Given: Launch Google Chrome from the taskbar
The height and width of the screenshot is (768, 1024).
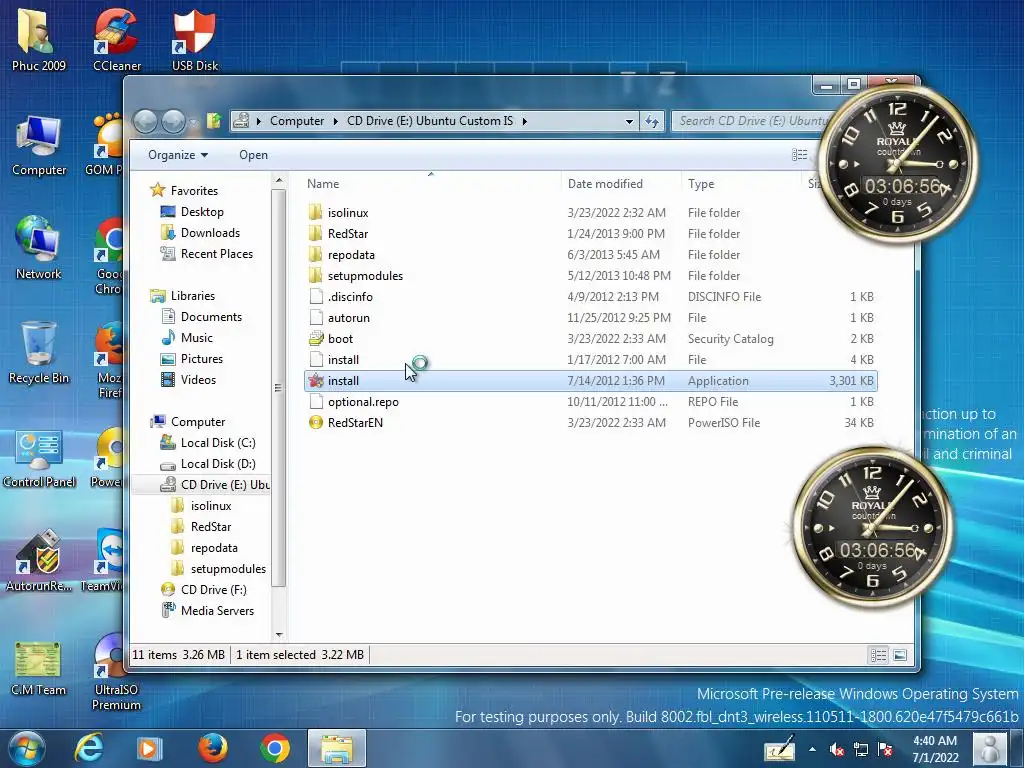Looking at the screenshot, I should click(x=275, y=748).
